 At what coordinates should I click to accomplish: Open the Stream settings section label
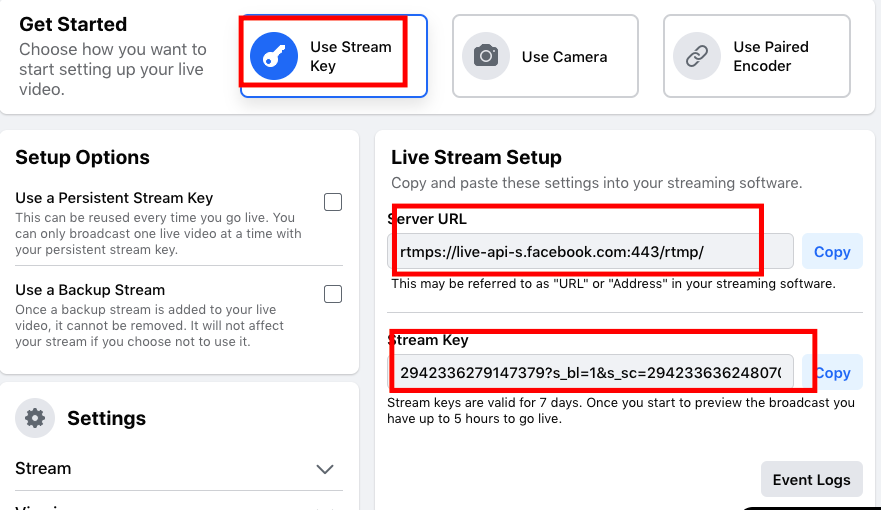[43, 468]
